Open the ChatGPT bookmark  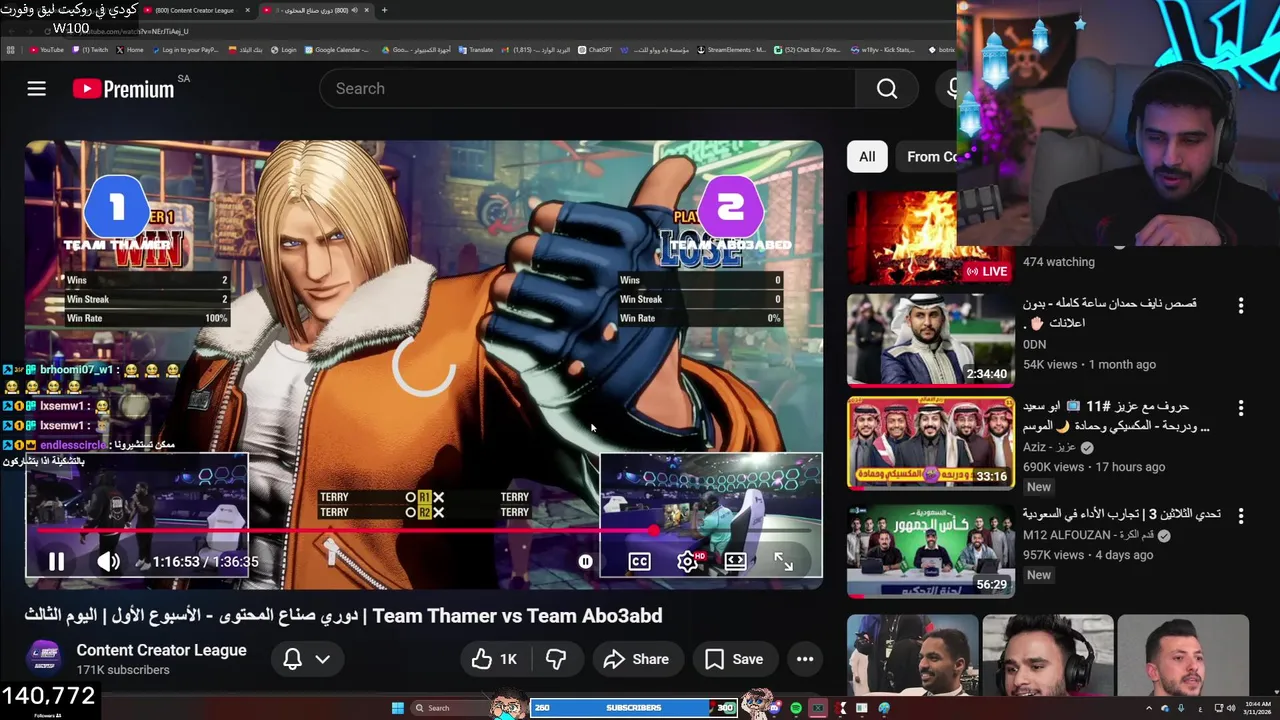pyautogui.click(x=595, y=50)
